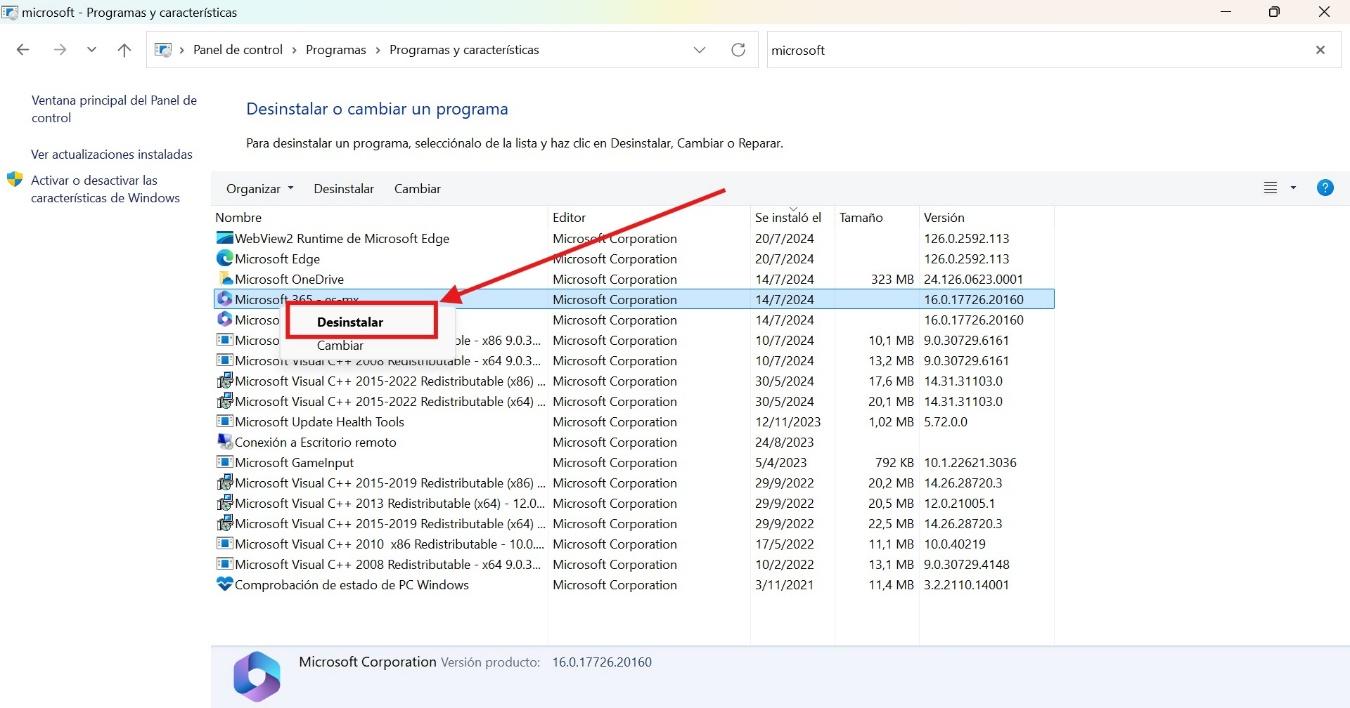This screenshot has width=1350, height=708.
Task: Clear the microsoft search query with the X
Action: [x=1319, y=49]
